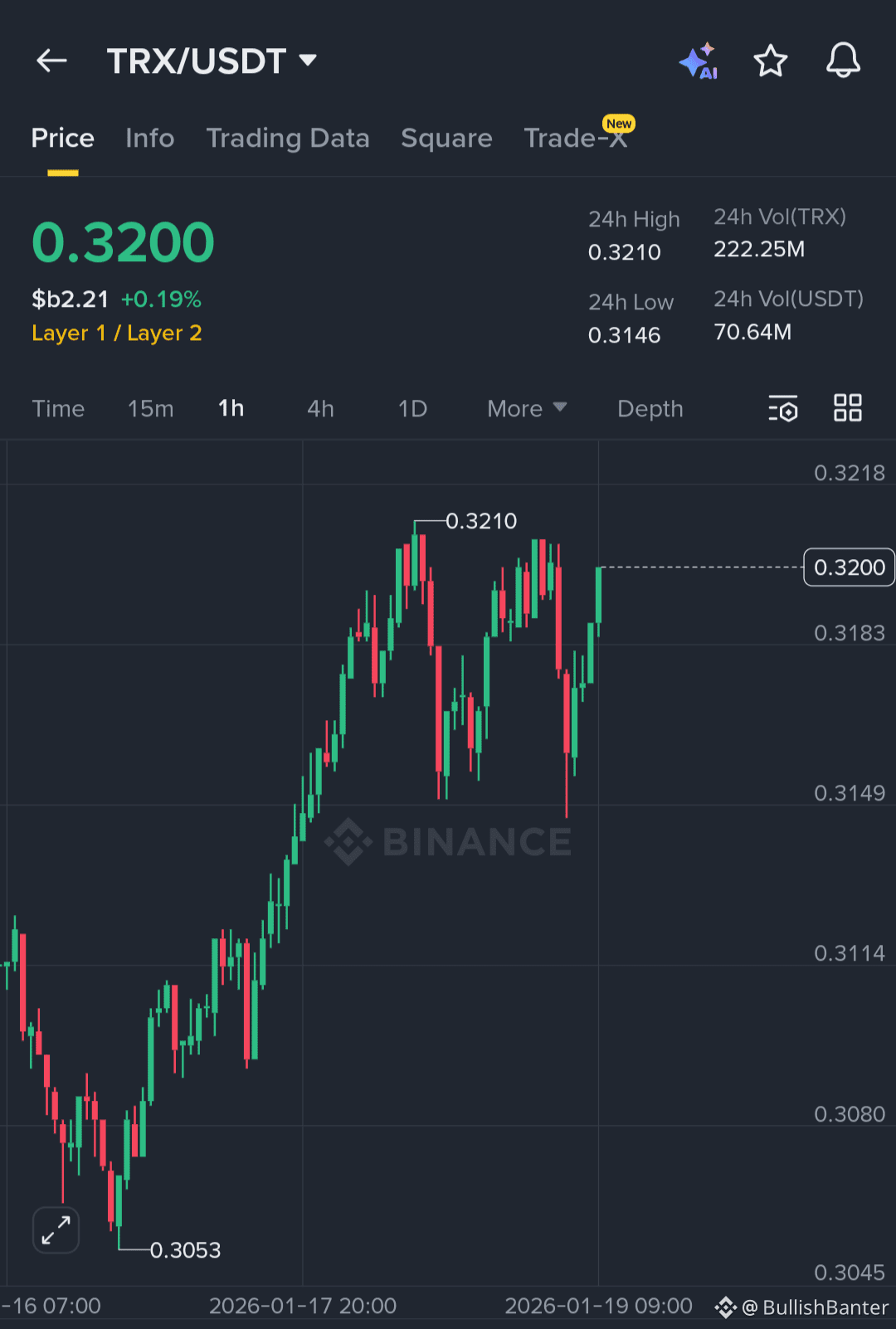The width and height of the screenshot is (896, 1329).
Task: Switch the chart to 15m interval
Action: [x=150, y=408]
